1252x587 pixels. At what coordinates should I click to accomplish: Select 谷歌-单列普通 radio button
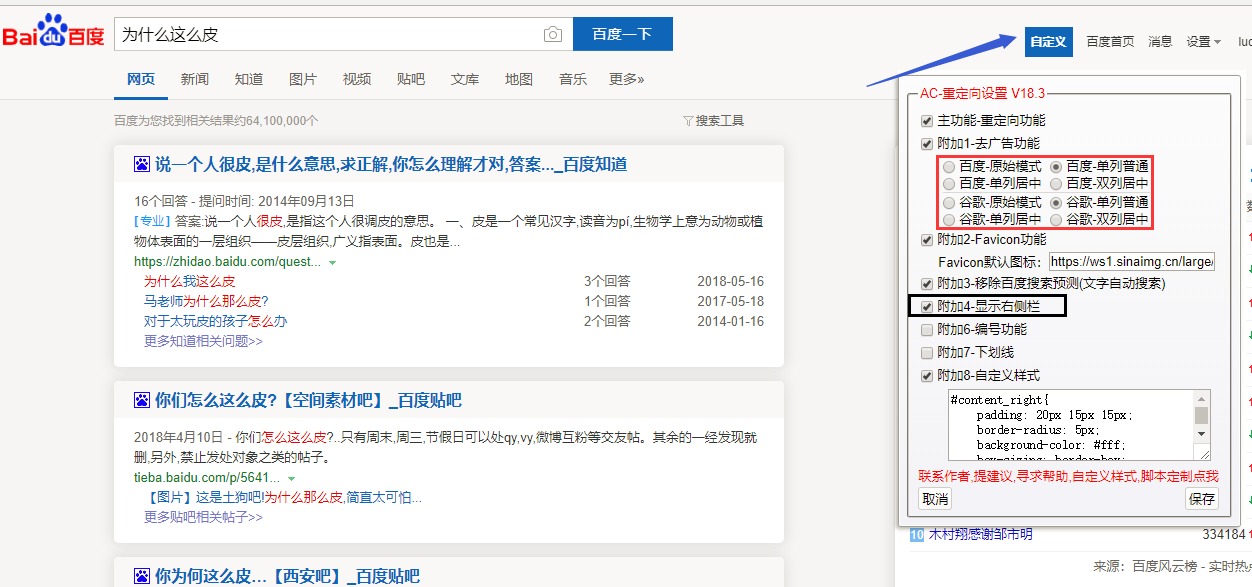pos(1056,202)
